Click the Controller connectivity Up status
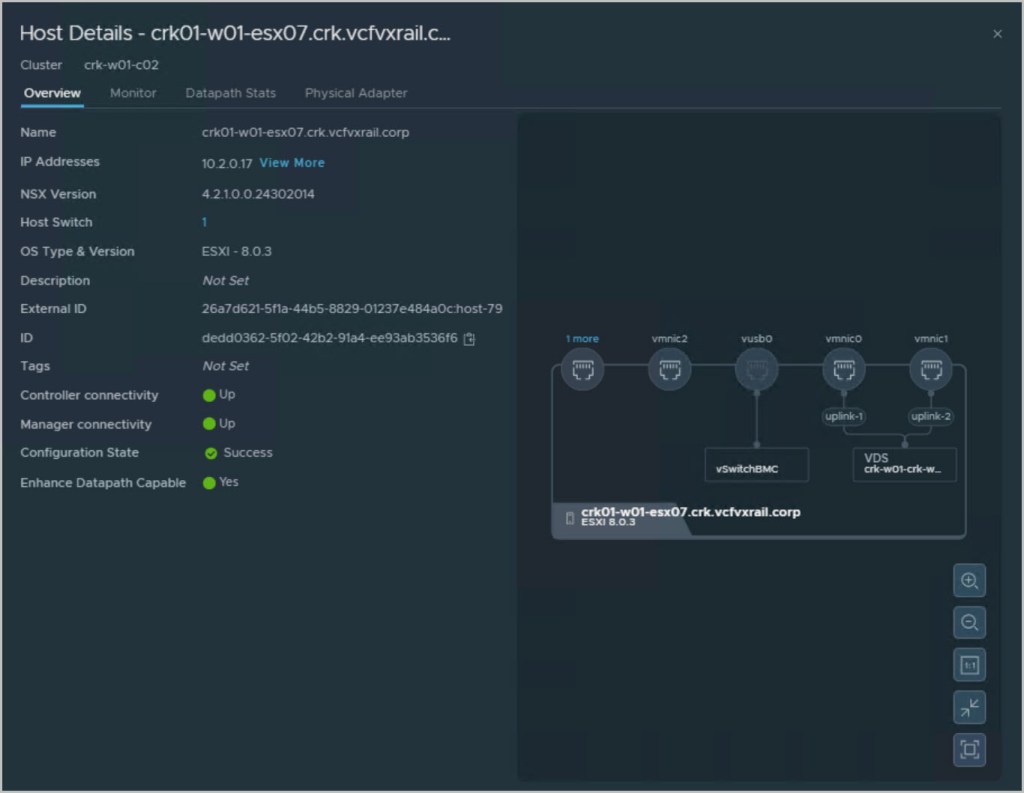This screenshot has width=1024, height=793. coord(219,395)
